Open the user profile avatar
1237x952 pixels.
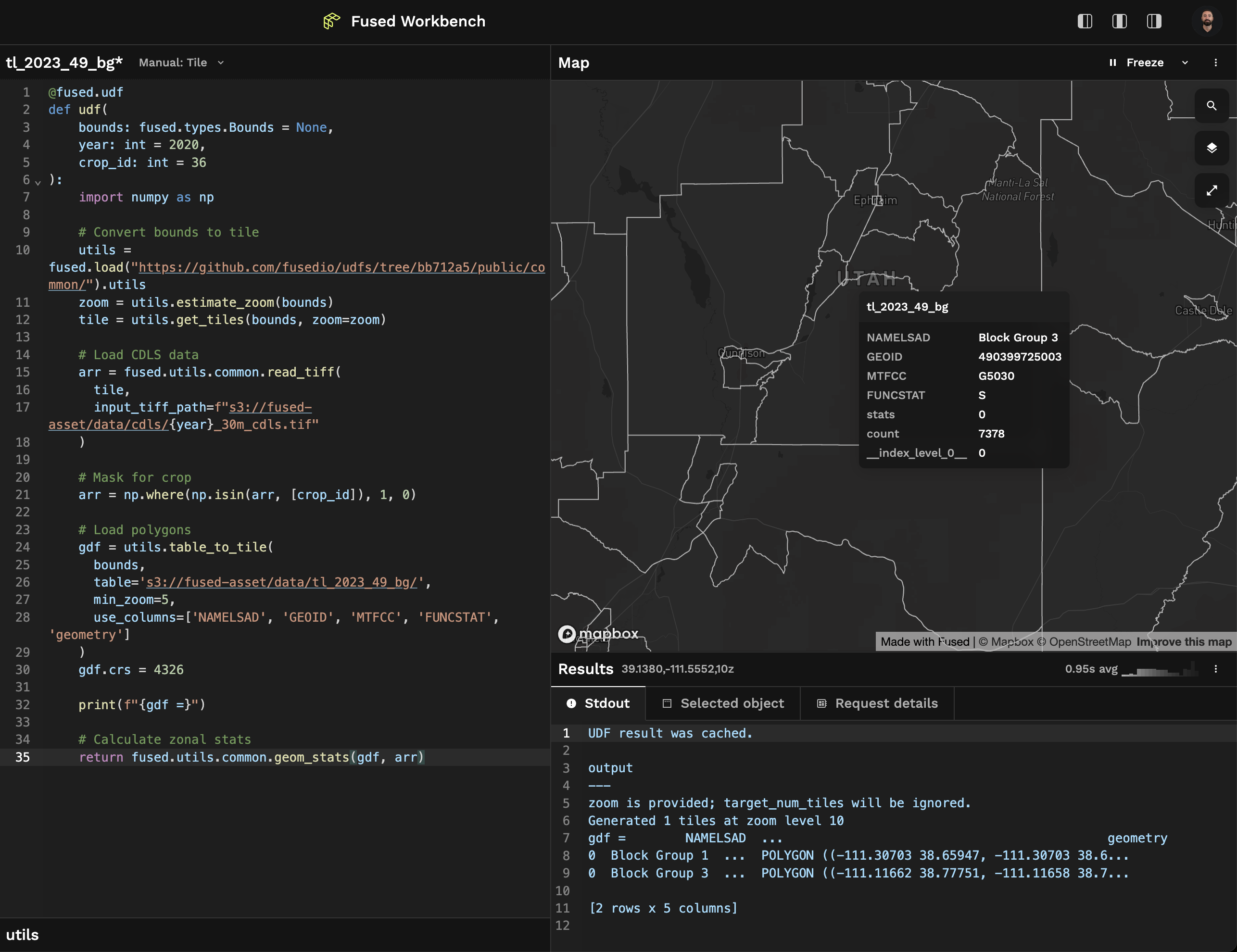coord(1207,22)
